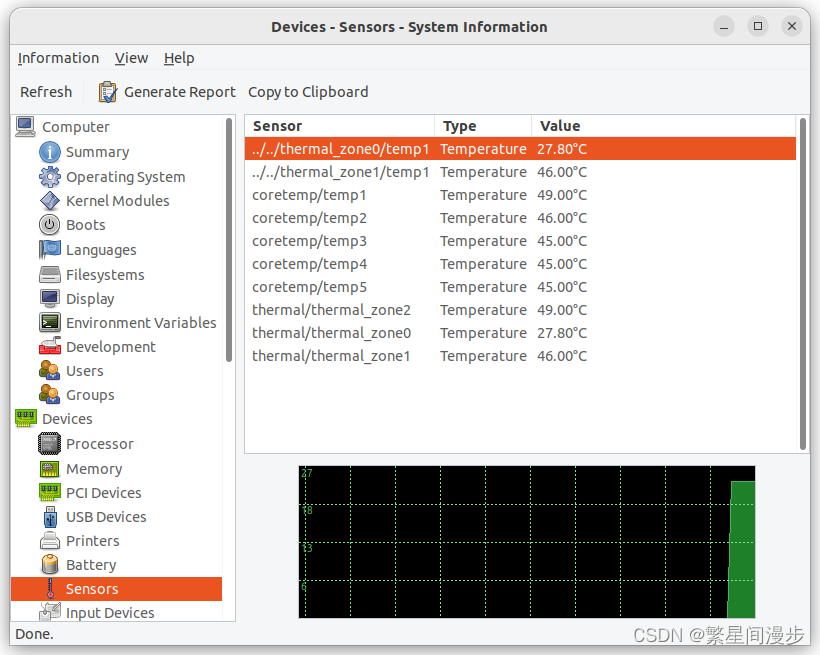Select the Kernel Modules label
The width and height of the screenshot is (820, 655).
tap(118, 201)
